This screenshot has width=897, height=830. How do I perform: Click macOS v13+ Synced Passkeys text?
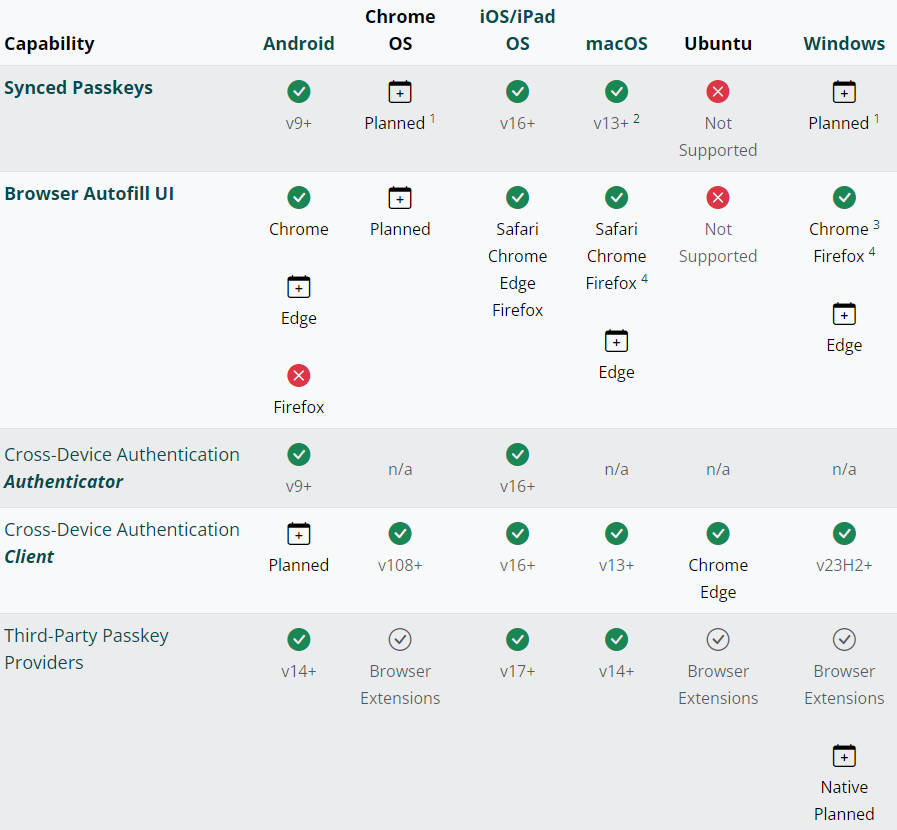(x=611, y=123)
